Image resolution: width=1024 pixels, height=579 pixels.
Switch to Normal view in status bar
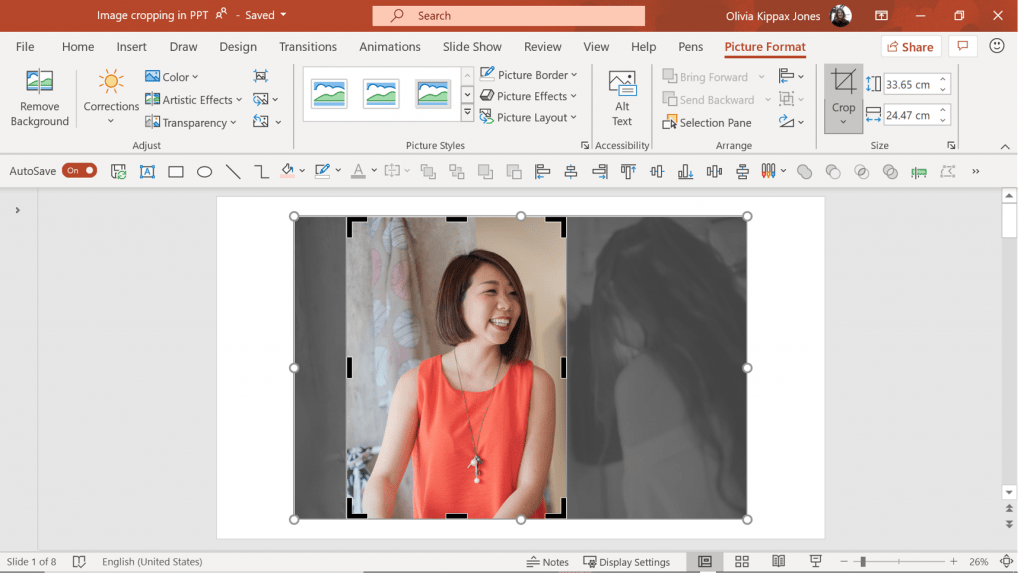[705, 561]
